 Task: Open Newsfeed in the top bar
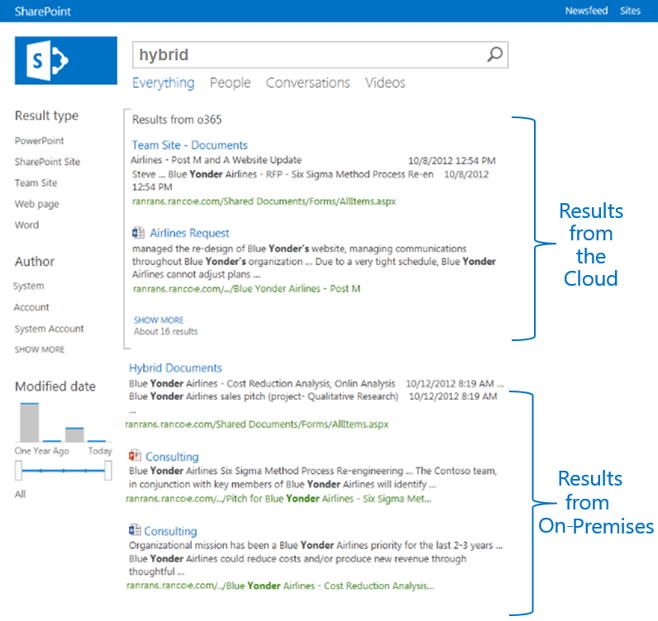click(x=586, y=11)
